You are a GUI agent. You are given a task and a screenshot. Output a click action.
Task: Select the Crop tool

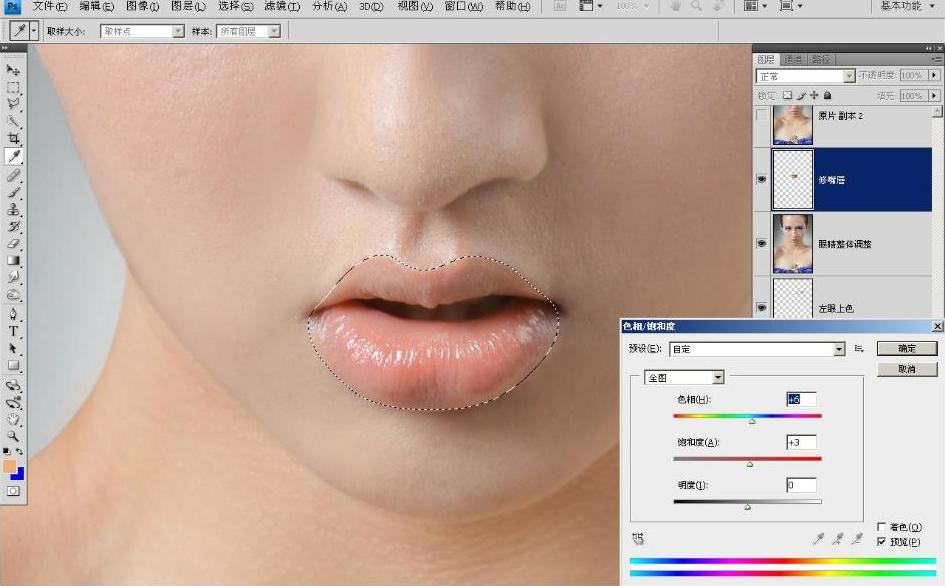coord(13,139)
